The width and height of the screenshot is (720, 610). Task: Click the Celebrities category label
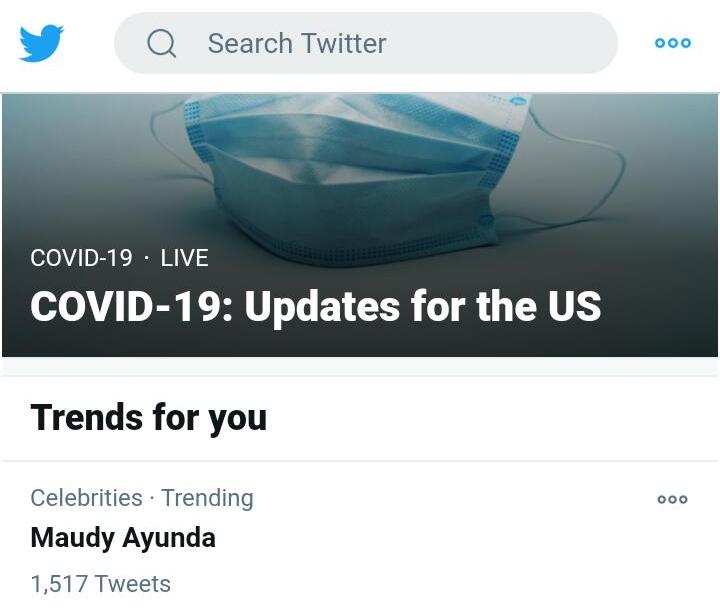click(86, 498)
